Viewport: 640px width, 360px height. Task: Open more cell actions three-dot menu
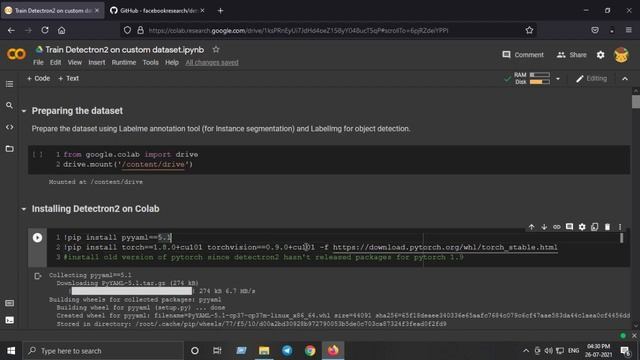[x=620, y=227]
